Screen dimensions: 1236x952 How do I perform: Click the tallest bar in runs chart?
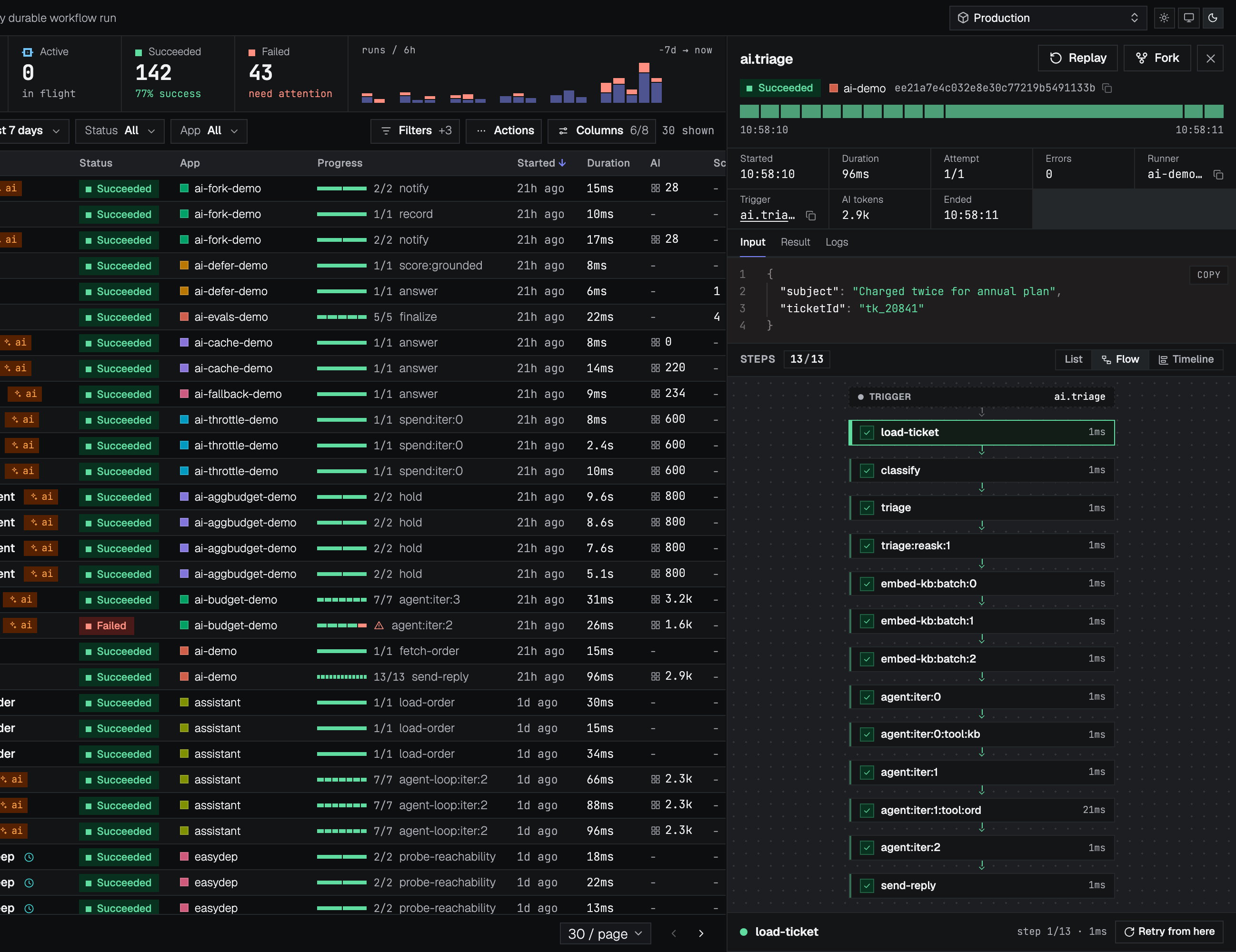click(x=643, y=82)
